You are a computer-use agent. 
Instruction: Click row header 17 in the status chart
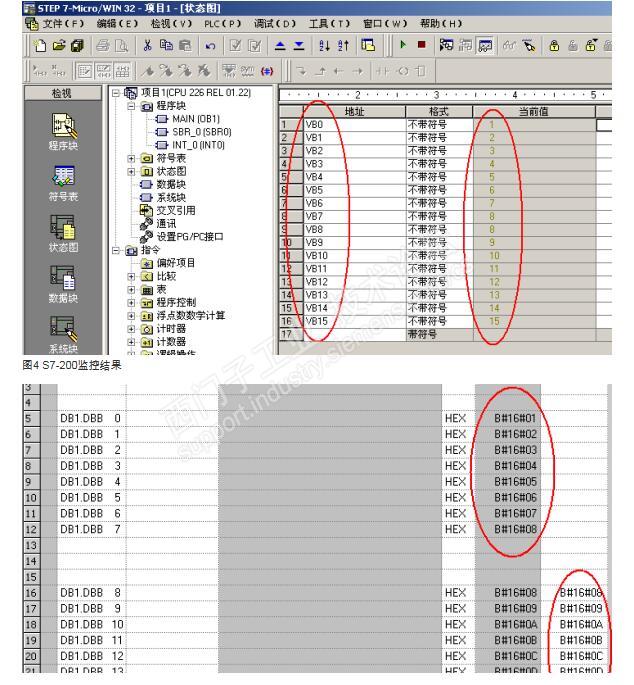click(x=291, y=335)
